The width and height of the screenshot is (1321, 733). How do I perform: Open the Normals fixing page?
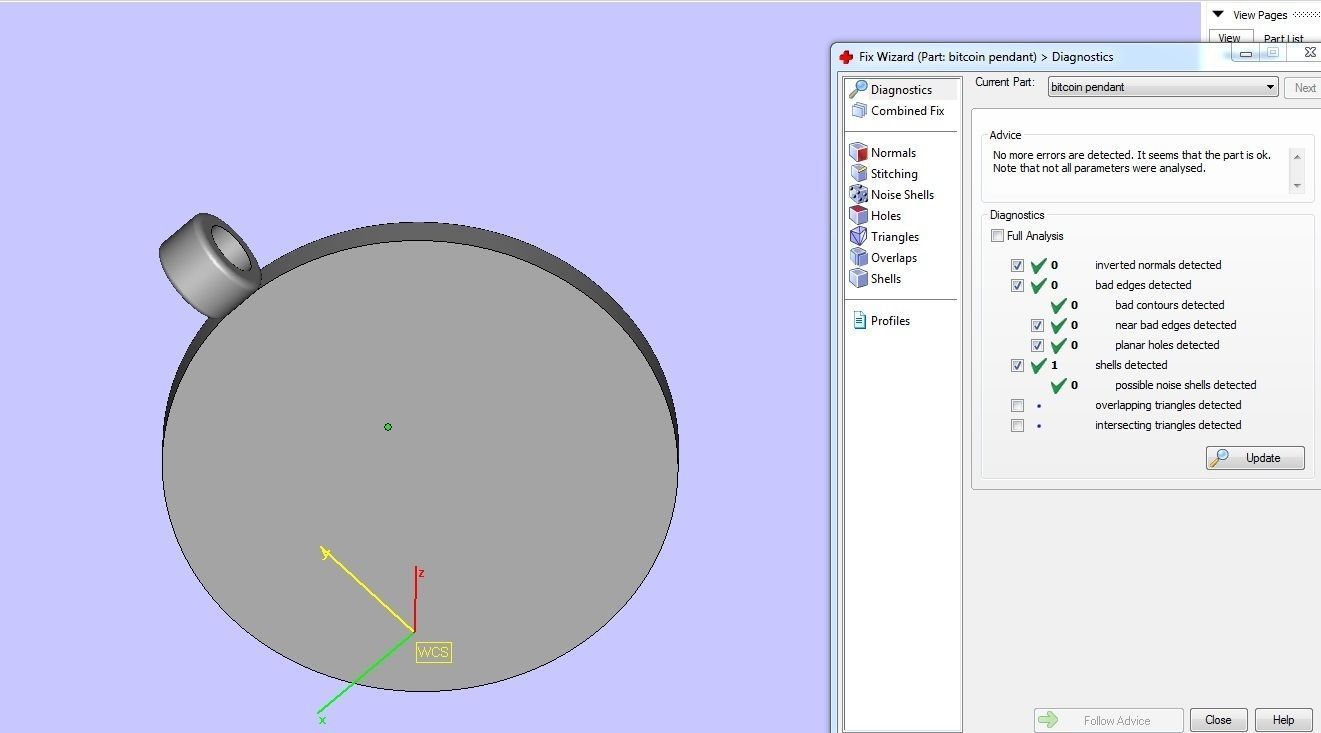tap(883, 153)
